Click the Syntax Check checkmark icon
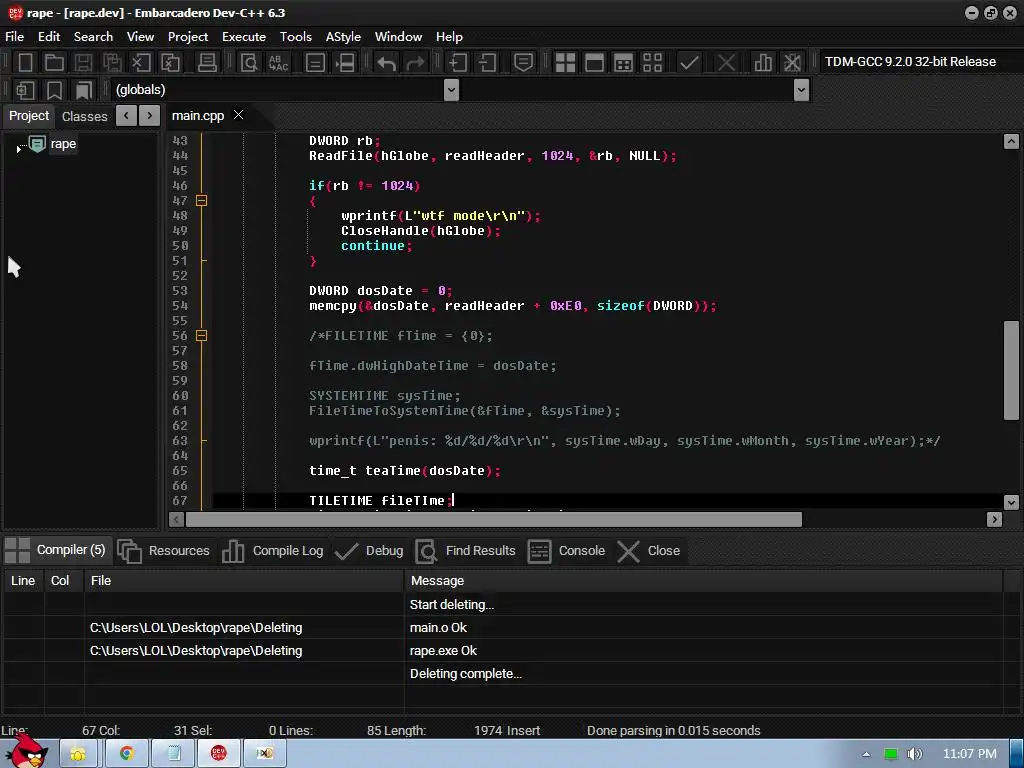This screenshot has width=1024, height=768. click(689, 63)
